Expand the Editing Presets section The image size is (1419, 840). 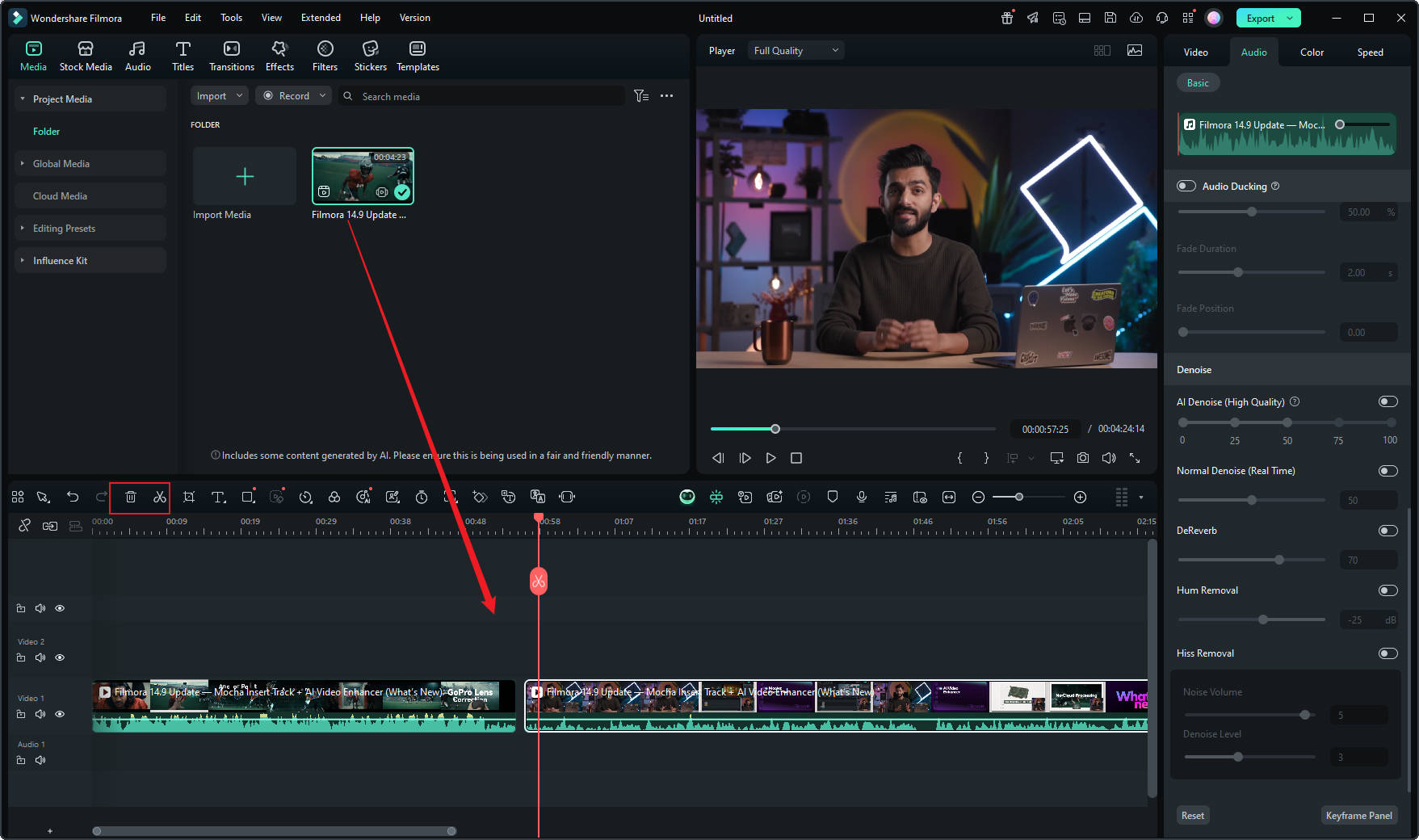coord(23,228)
